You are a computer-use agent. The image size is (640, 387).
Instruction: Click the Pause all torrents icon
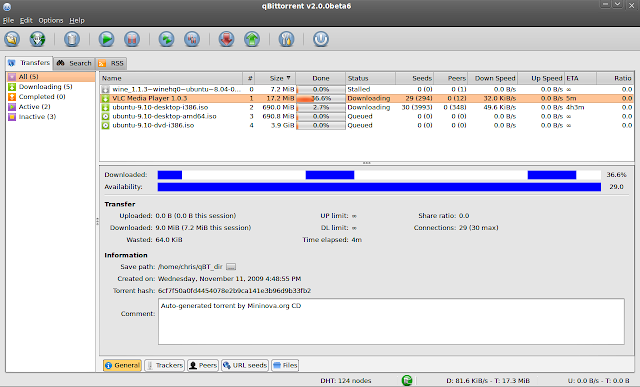[192, 39]
